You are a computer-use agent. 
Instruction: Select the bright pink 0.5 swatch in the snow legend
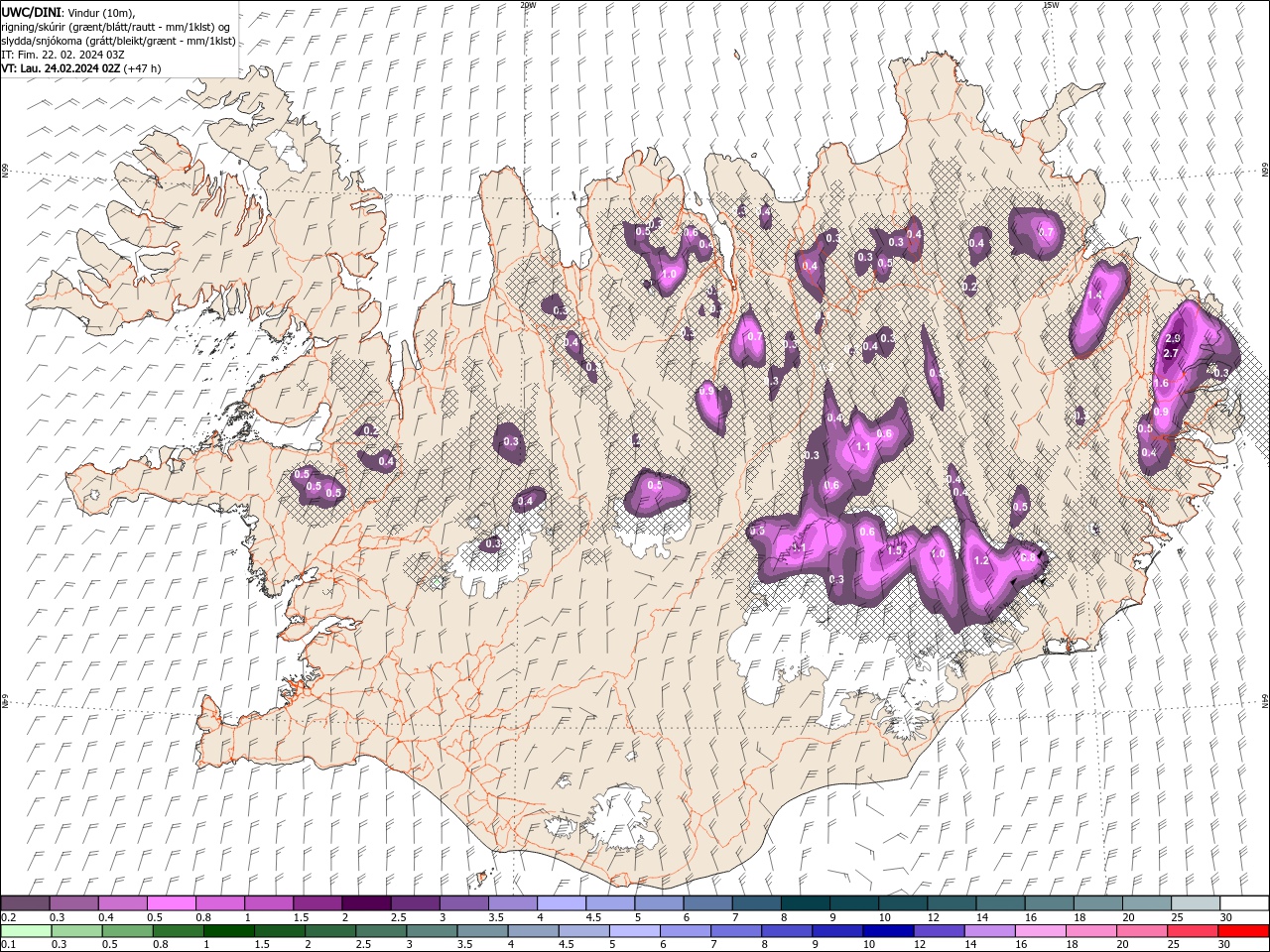(x=171, y=903)
